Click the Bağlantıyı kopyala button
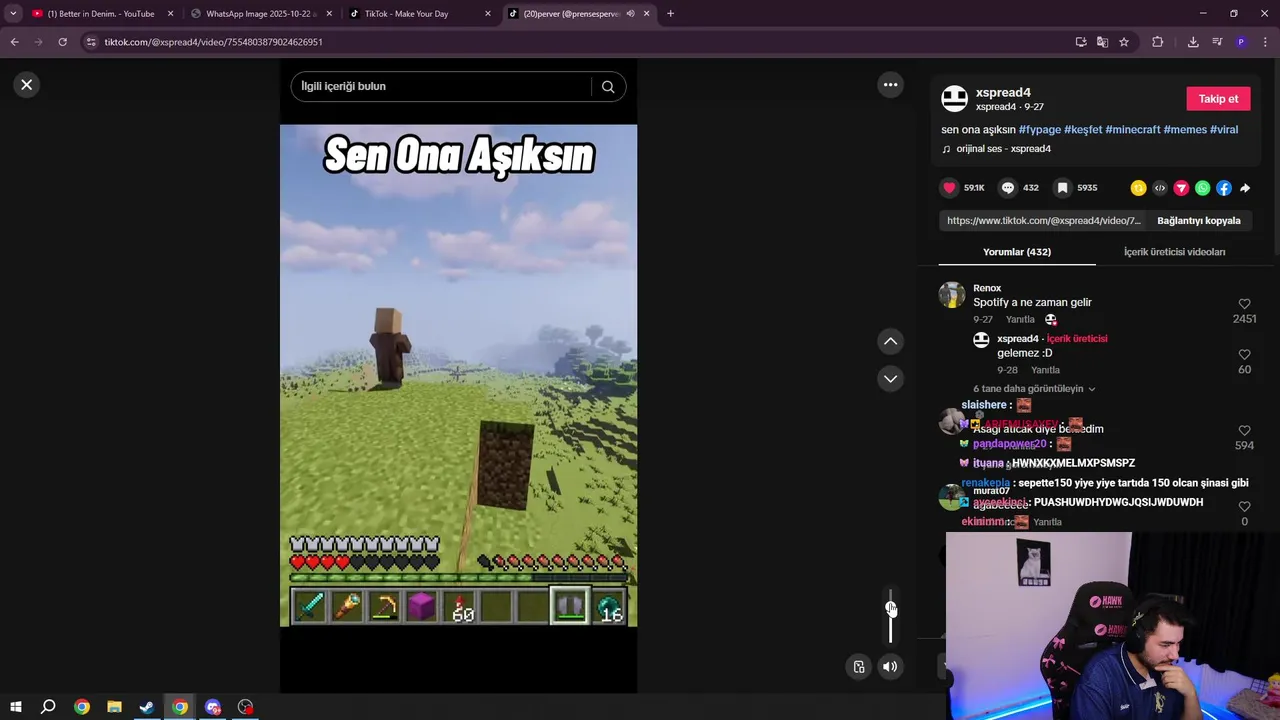 [1198, 221]
